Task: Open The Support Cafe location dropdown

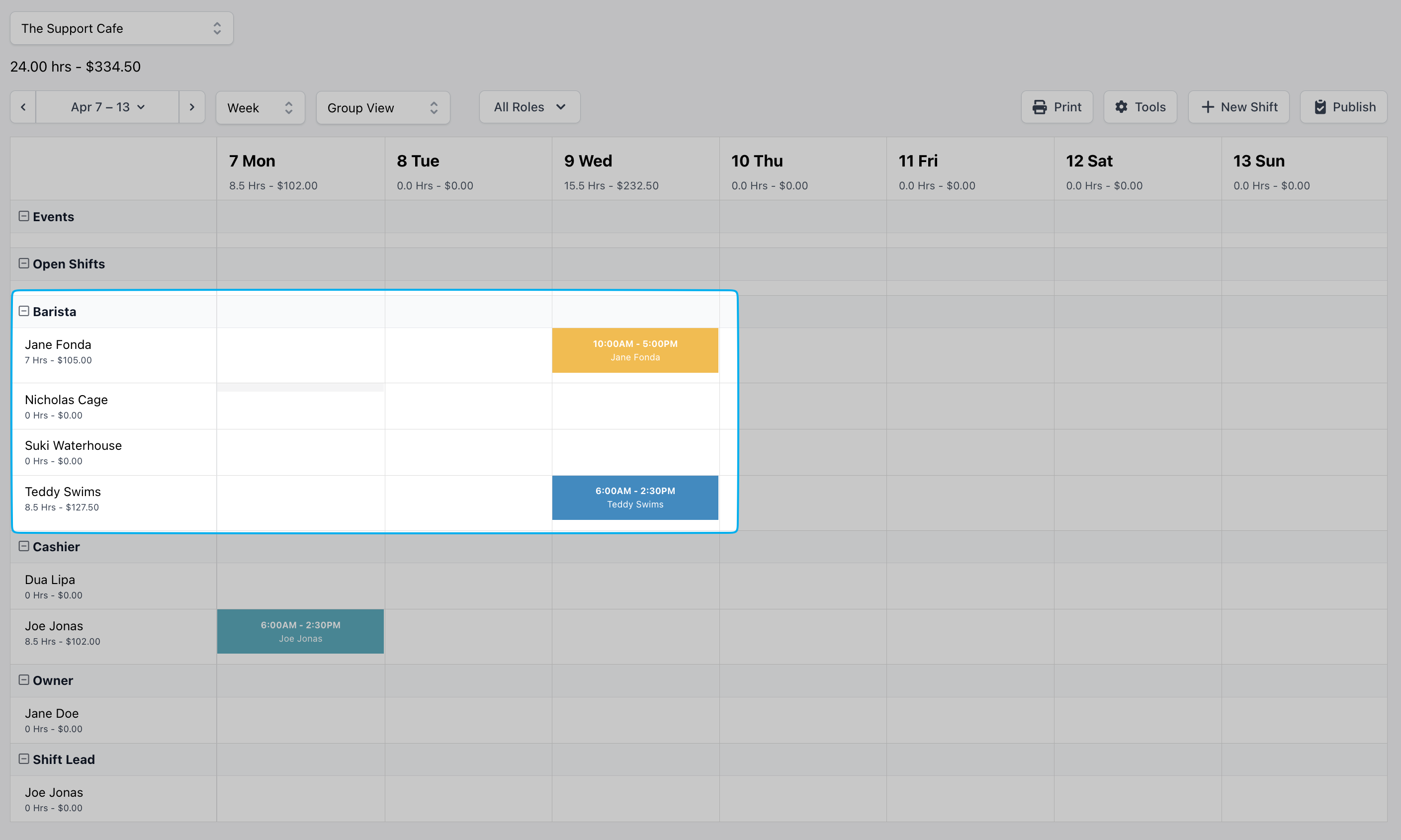Action: tap(122, 28)
